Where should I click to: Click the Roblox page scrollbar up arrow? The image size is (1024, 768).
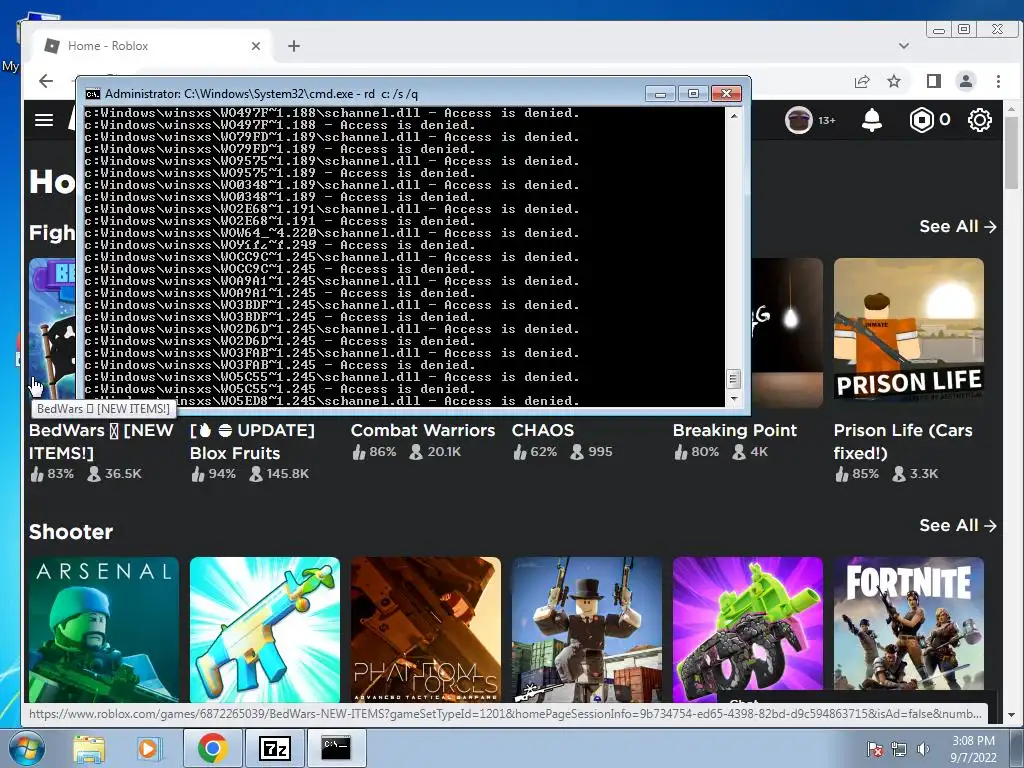[1011, 109]
